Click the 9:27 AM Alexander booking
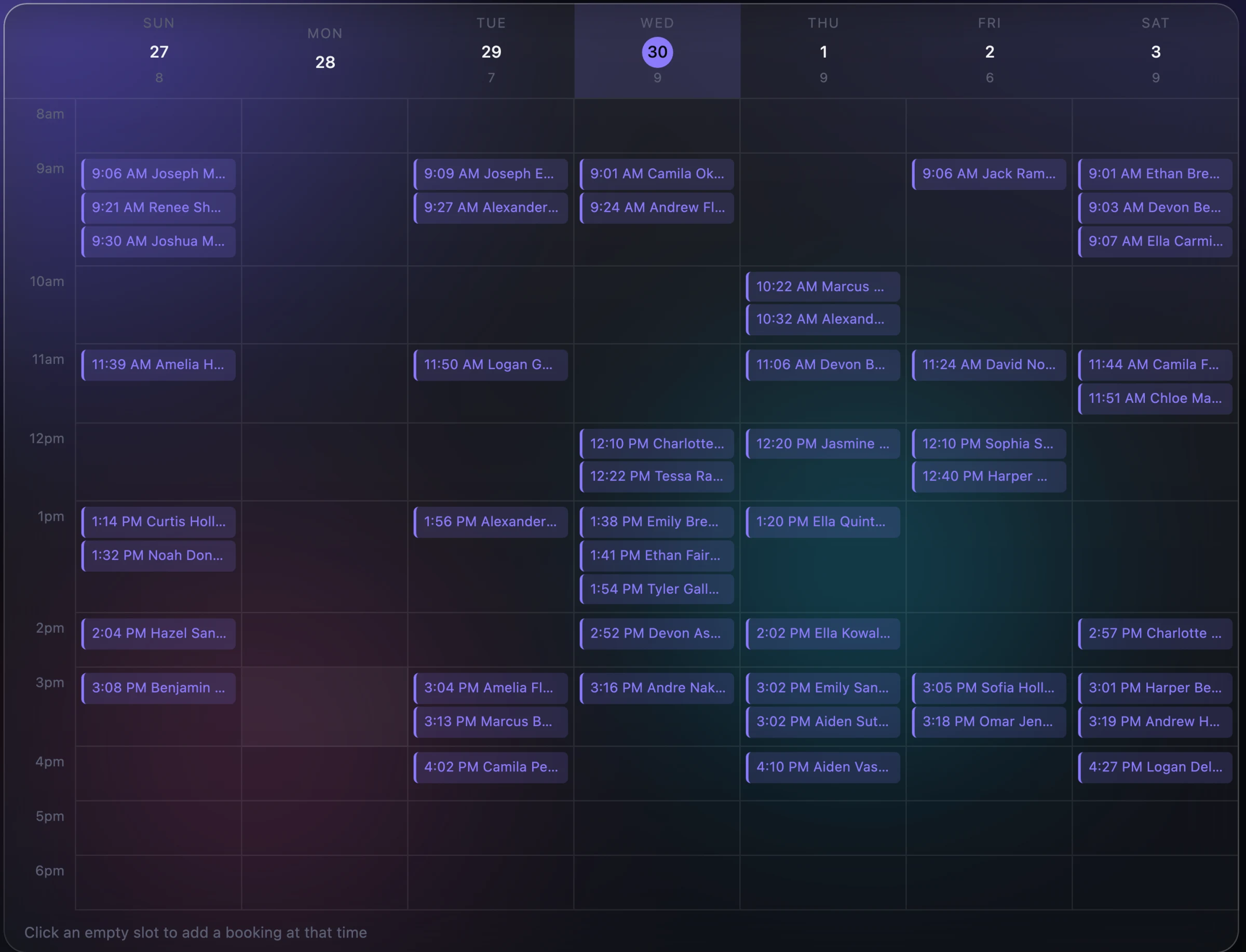This screenshot has width=1246, height=952. click(x=491, y=208)
